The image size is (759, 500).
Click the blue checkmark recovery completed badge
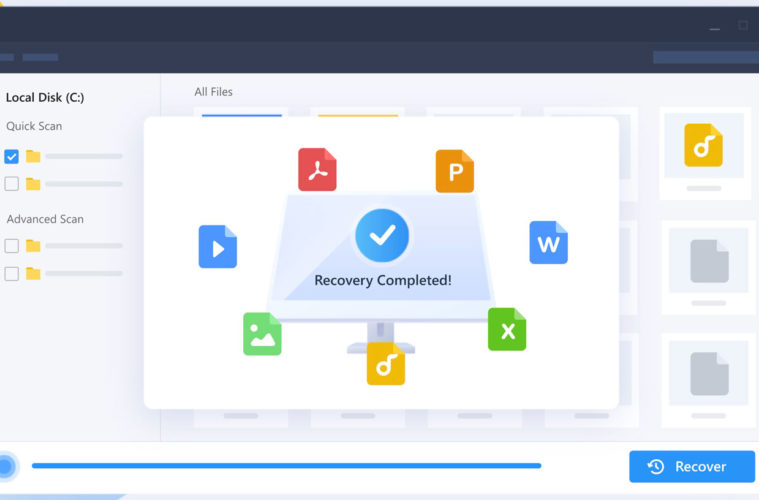tap(382, 236)
